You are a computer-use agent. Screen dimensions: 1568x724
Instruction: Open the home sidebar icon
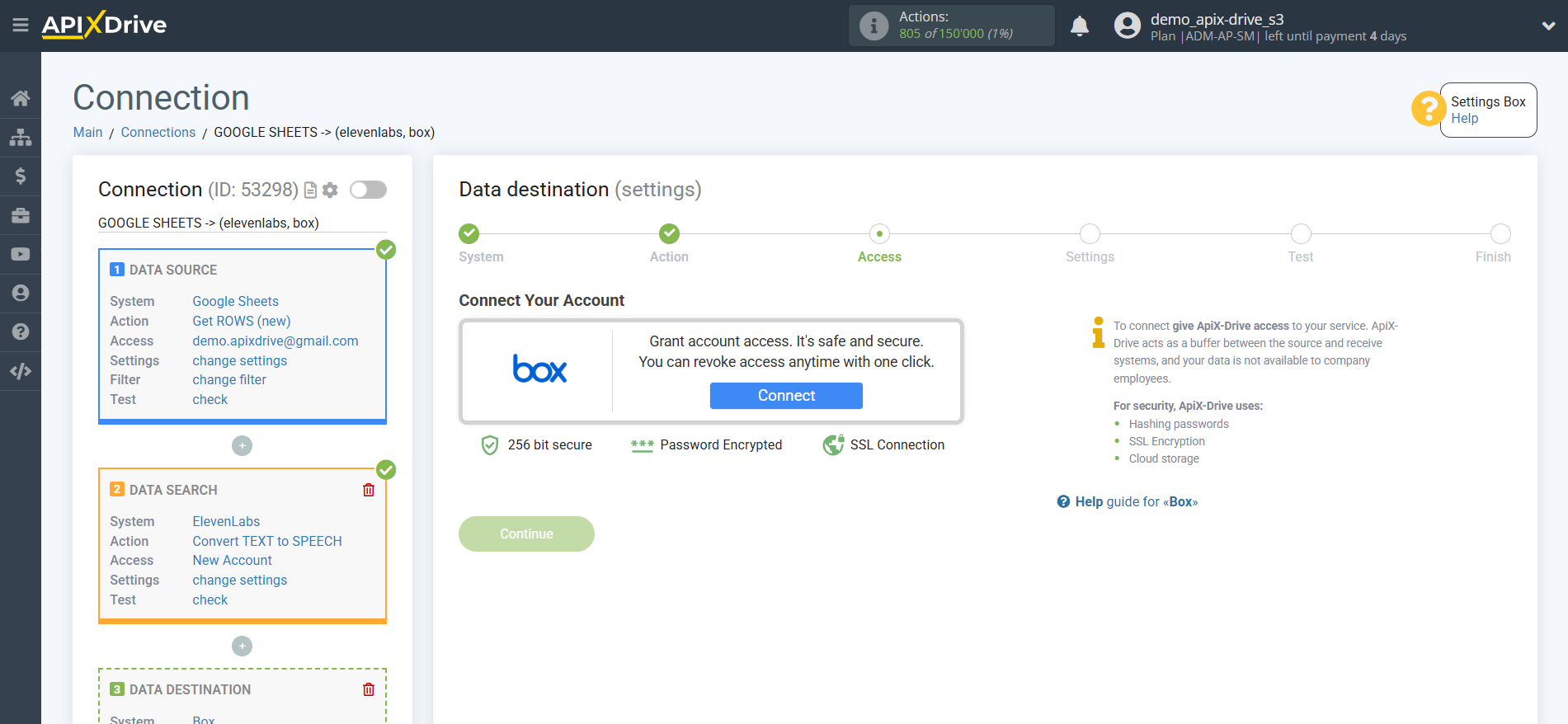tap(21, 98)
